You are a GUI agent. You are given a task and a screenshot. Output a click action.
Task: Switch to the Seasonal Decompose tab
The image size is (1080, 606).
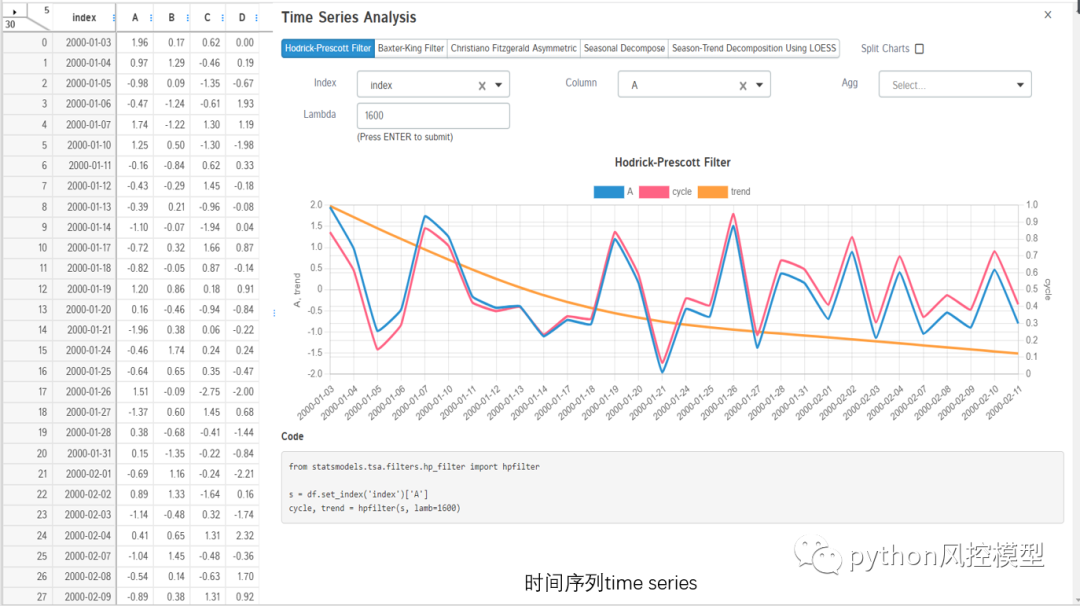[x=624, y=48]
